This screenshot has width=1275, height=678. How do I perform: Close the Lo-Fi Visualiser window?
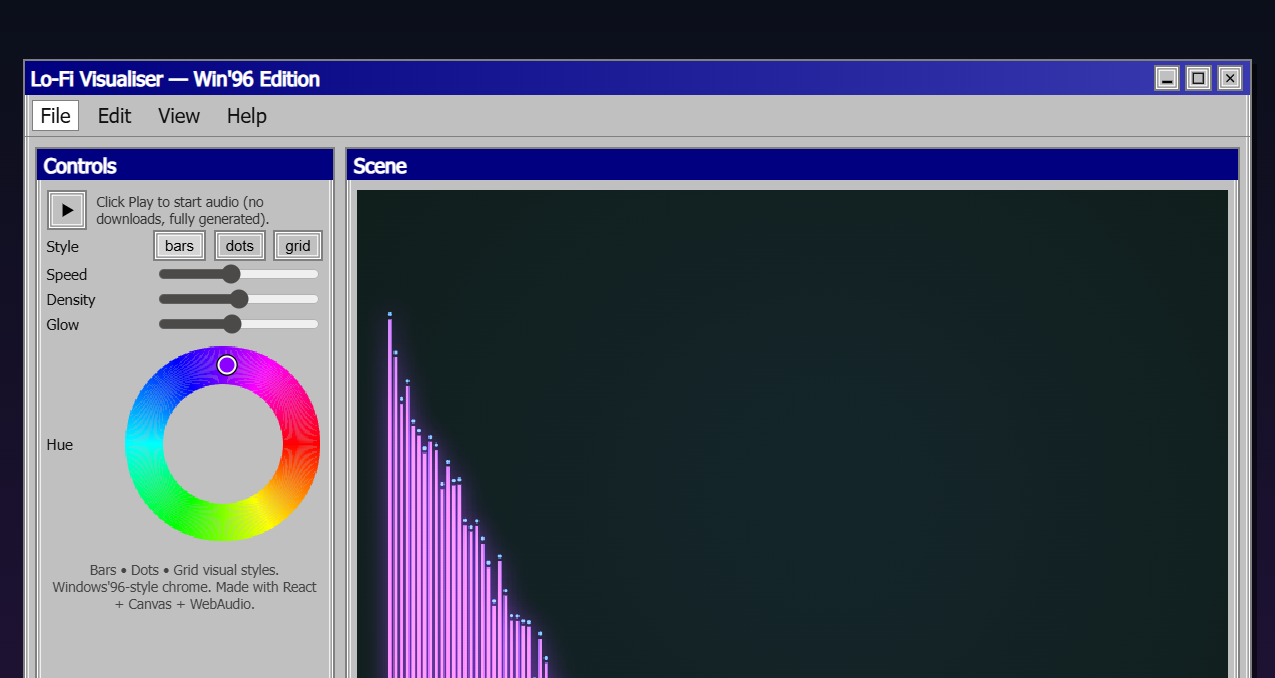pyautogui.click(x=1230, y=78)
